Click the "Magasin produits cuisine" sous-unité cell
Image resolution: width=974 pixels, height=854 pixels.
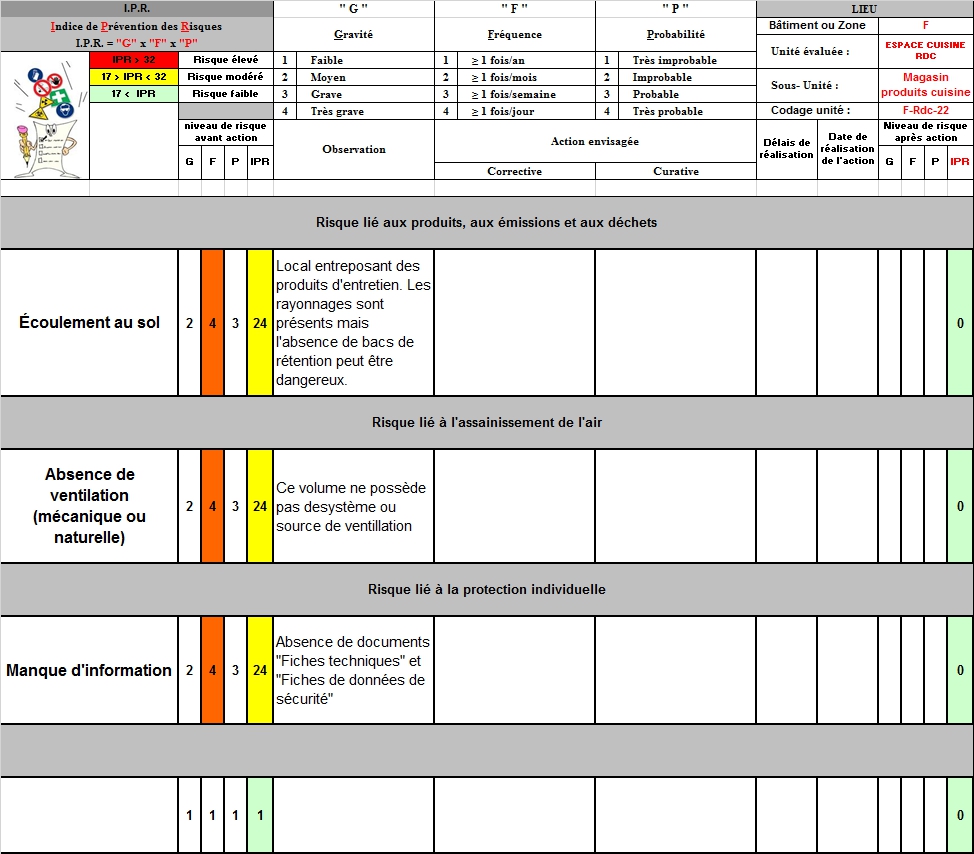tap(925, 85)
